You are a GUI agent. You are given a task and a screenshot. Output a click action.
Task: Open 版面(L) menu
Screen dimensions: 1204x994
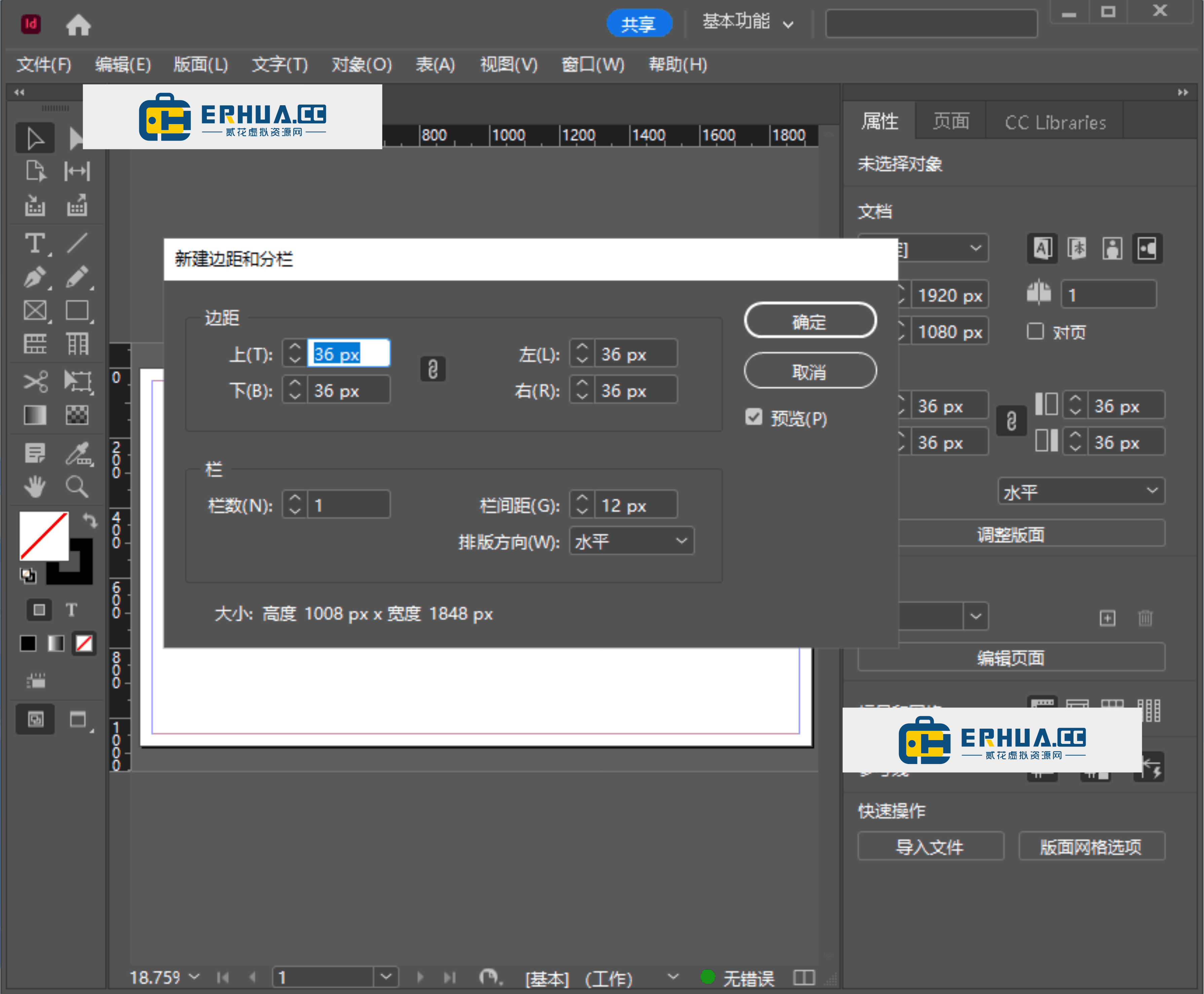(201, 64)
